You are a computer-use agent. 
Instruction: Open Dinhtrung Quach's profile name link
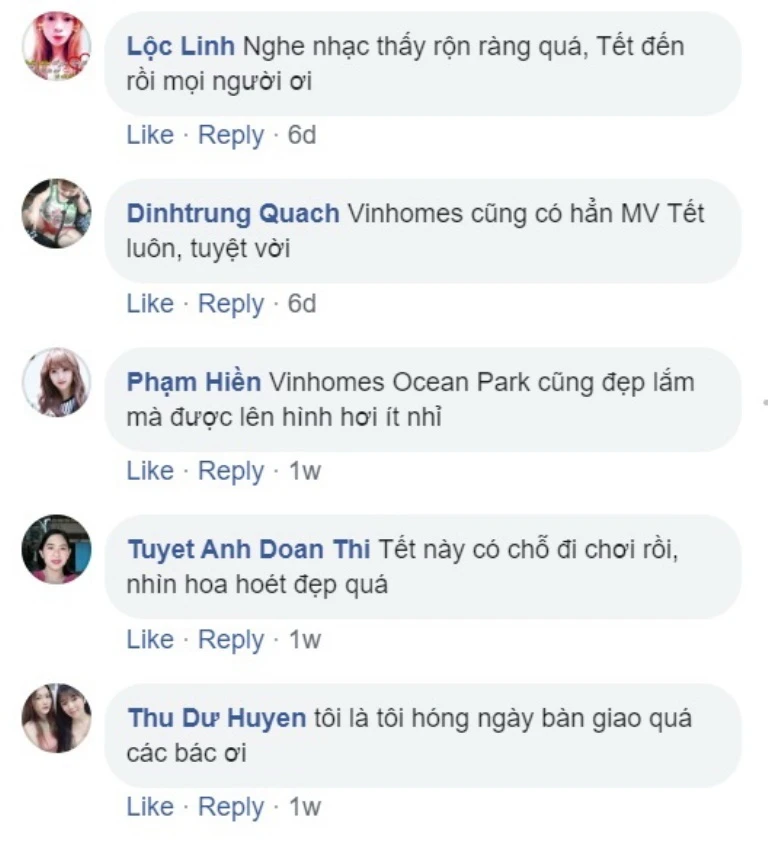[x=233, y=214]
